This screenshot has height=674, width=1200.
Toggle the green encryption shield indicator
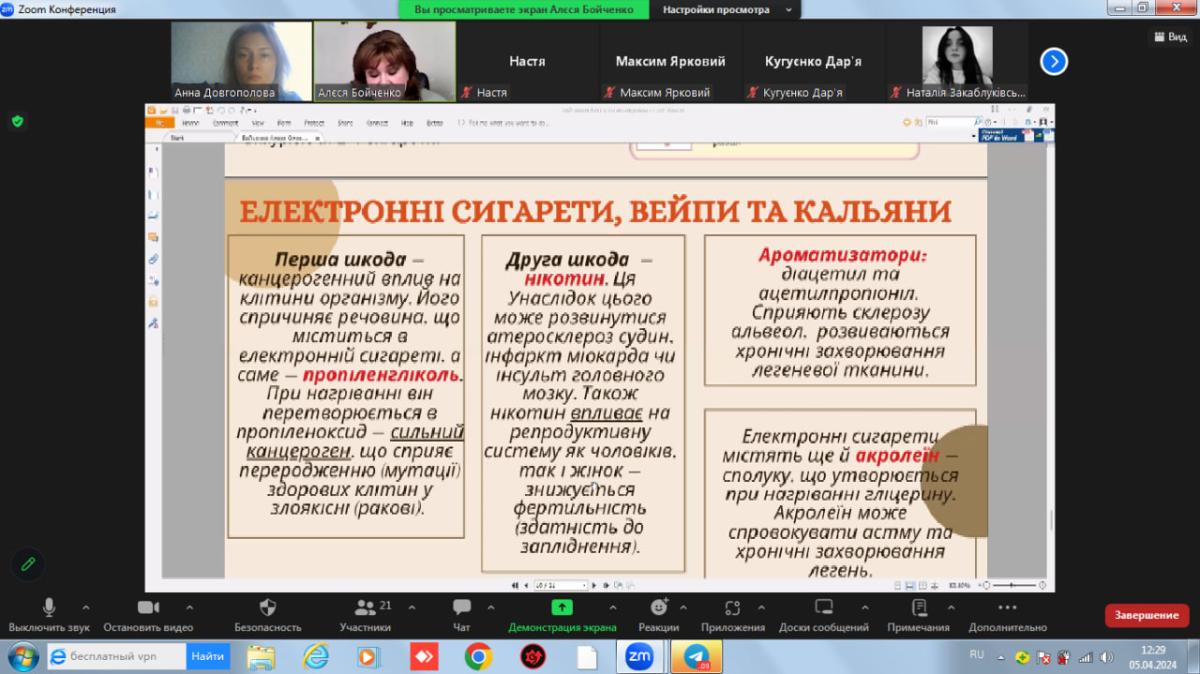point(17,121)
